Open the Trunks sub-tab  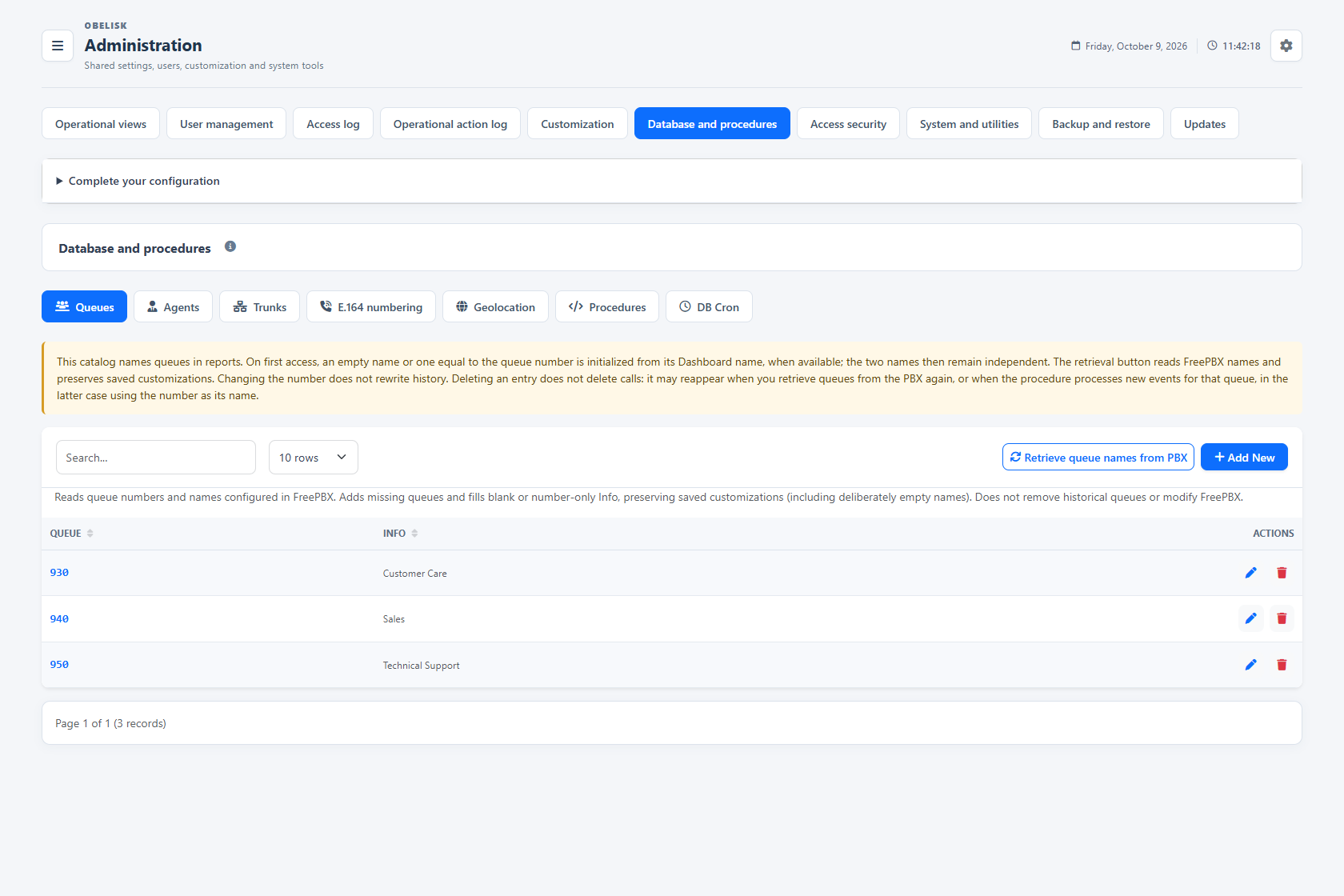pyautogui.click(x=259, y=306)
